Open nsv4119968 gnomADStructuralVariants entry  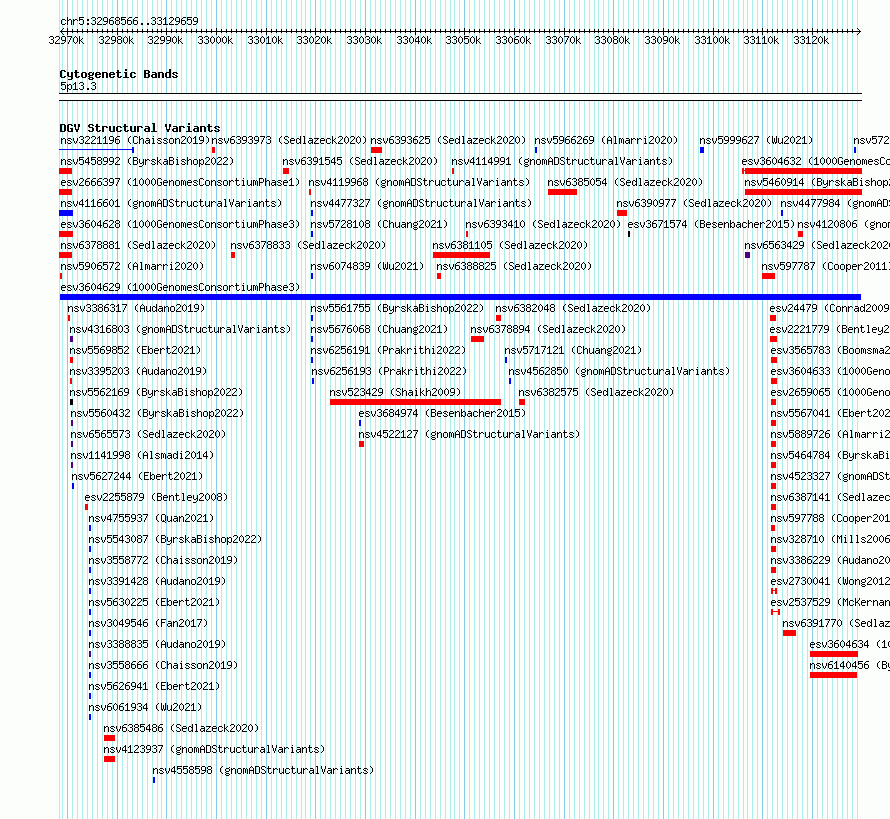[419, 182]
